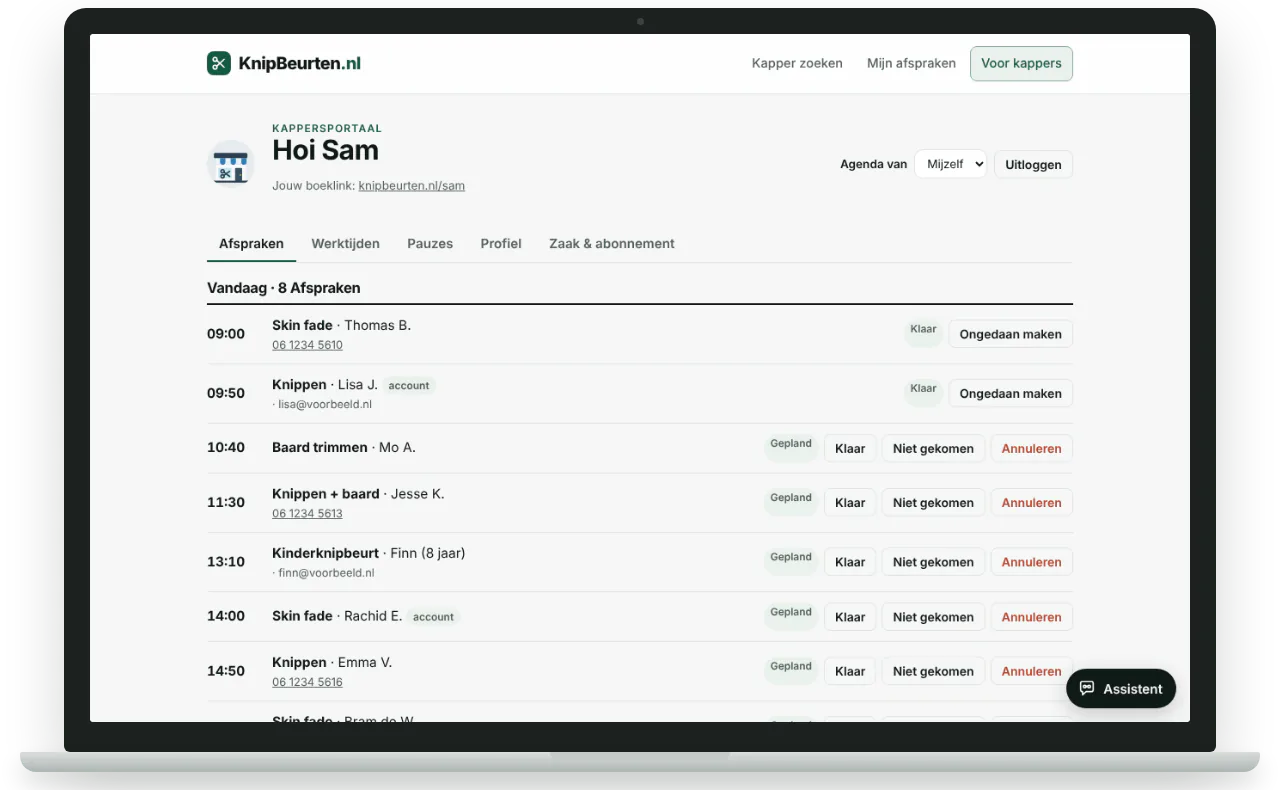This screenshot has height=790, width=1280.
Task: Open the Agenda van Mijzelf dropdown
Action: (950, 164)
